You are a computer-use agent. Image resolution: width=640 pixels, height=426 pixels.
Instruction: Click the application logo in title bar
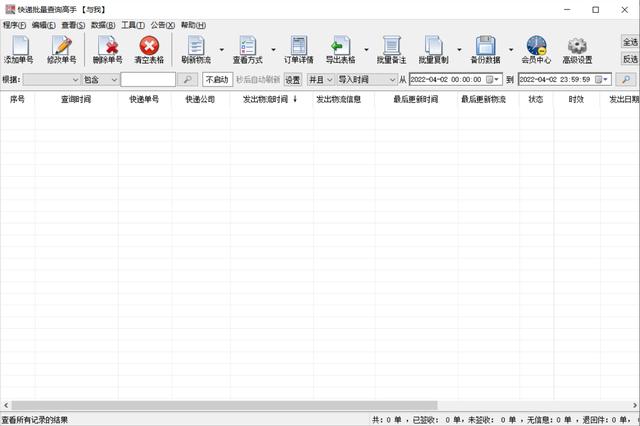10,9
